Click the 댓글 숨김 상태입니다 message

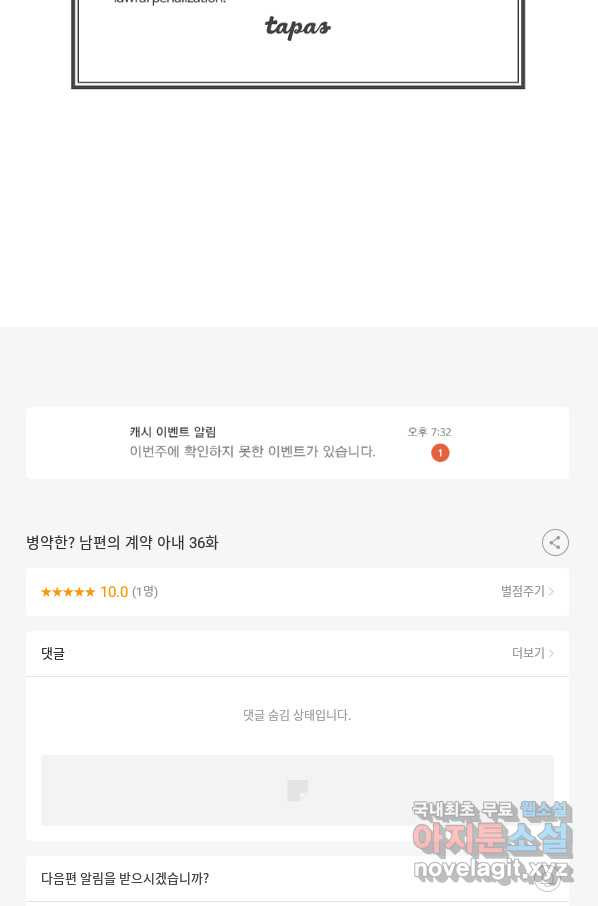pyautogui.click(x=297, y=715)
